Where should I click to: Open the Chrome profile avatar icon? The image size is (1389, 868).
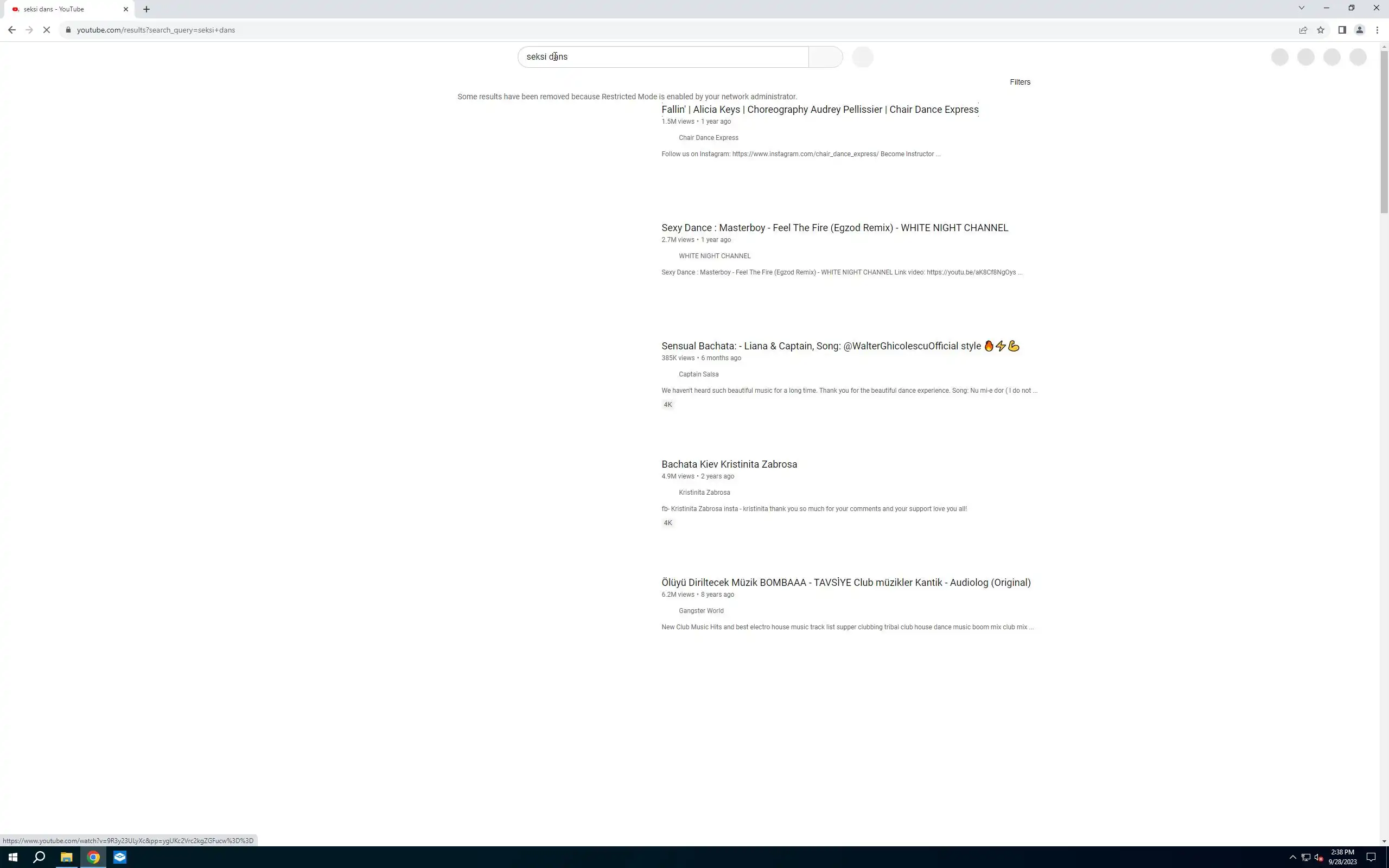point(1359,30)
